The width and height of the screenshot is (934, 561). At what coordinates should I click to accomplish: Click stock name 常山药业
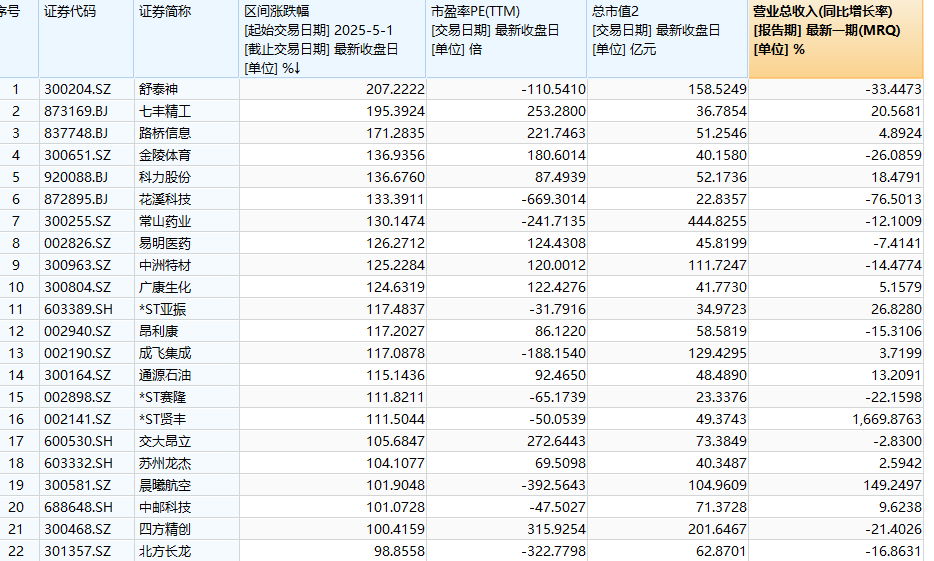tap(165, 222)
